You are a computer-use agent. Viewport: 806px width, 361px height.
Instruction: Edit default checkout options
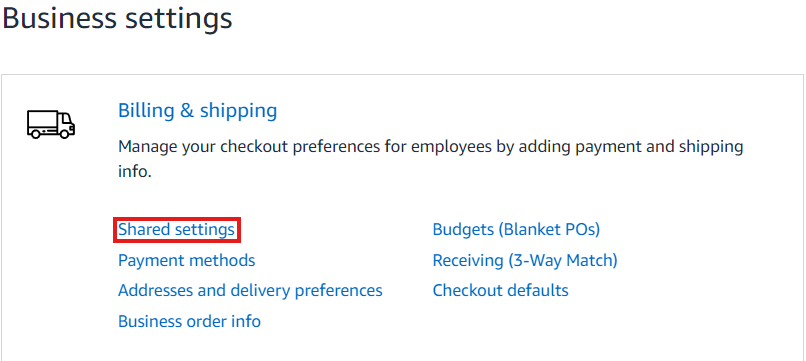click(500, 291)
